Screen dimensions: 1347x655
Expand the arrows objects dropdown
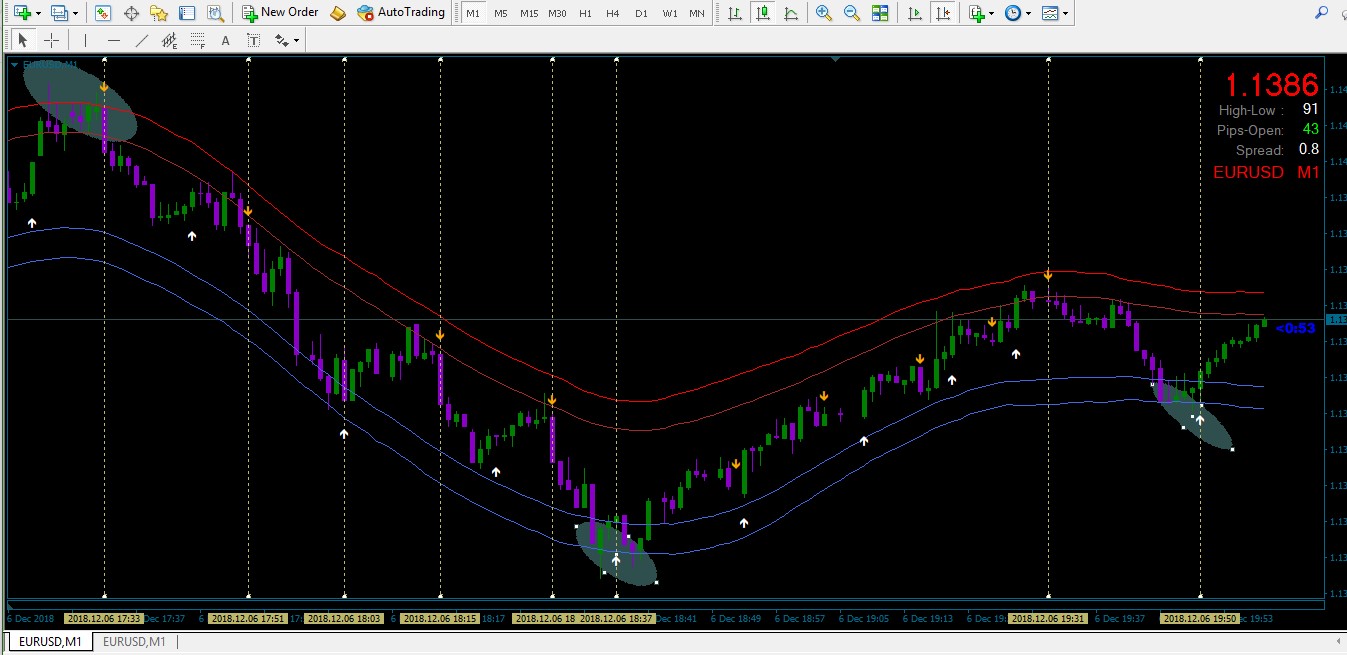(x=297, y=41)
